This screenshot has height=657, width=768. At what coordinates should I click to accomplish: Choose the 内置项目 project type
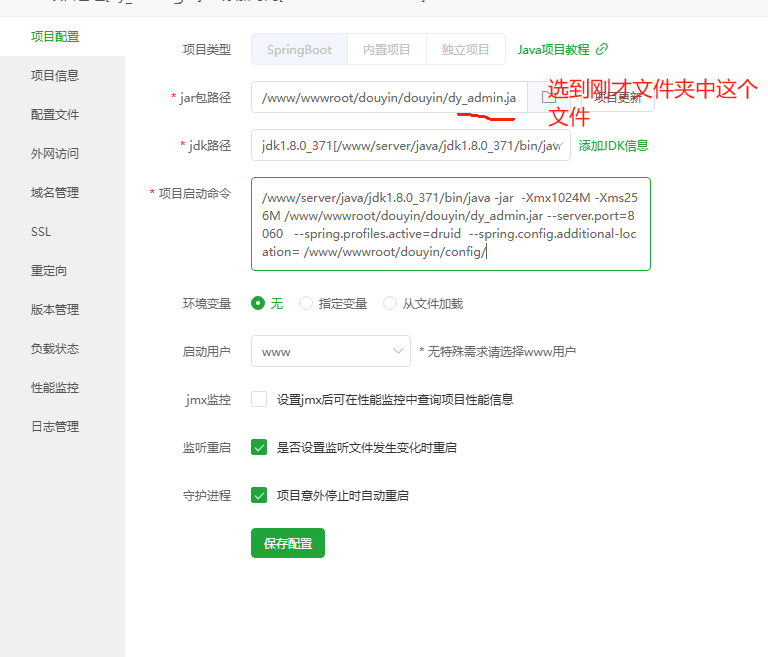coord(387,49)
